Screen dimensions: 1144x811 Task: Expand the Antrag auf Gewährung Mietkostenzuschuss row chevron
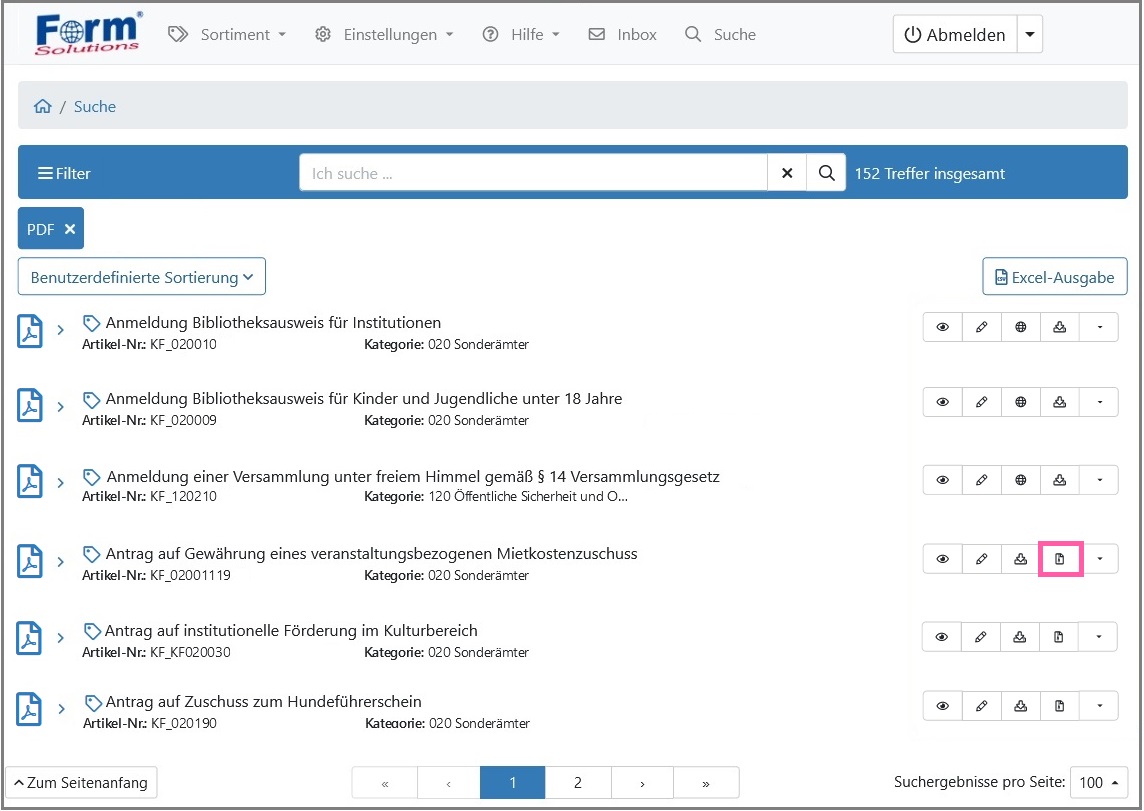[x=60, y=562]
